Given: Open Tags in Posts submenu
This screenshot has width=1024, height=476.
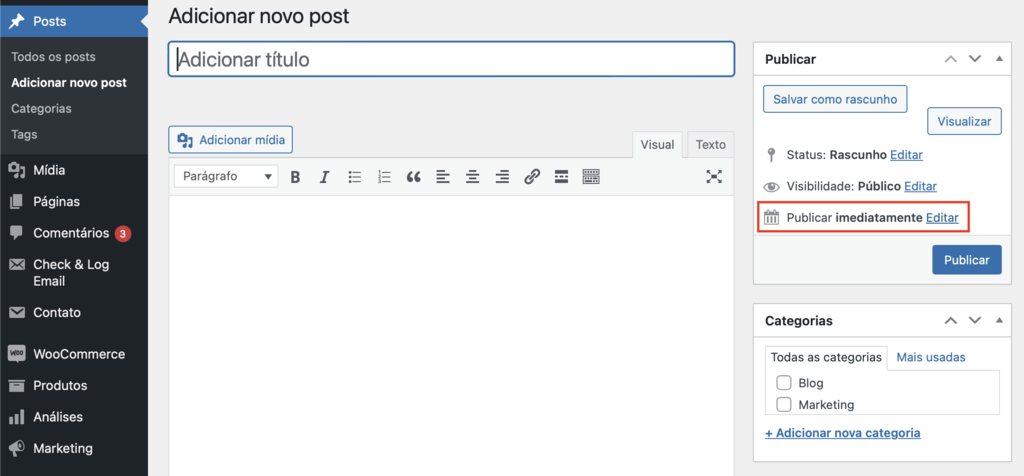Looking at the screenshot, I should click(24, 135).
